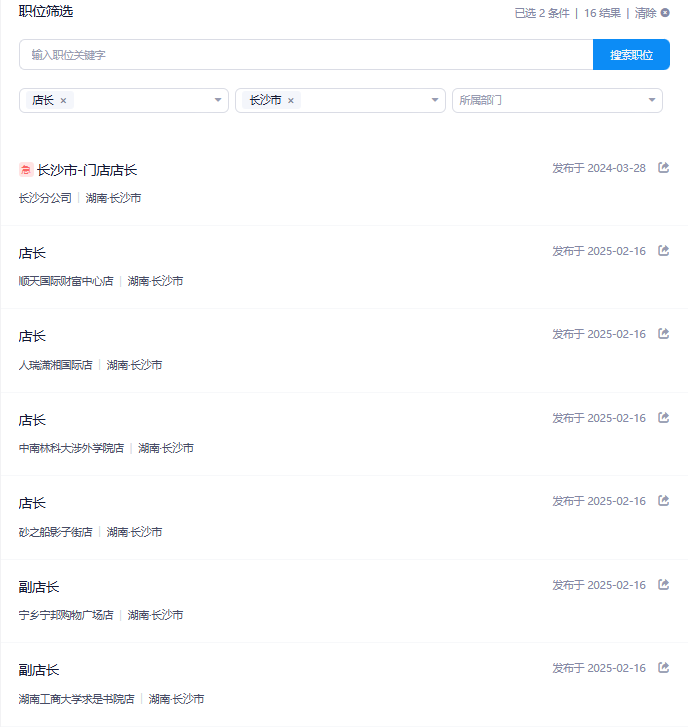
Task: Click publish date of 宁乡宁邦购物广场店 job
Action: (x=599, y=585)
